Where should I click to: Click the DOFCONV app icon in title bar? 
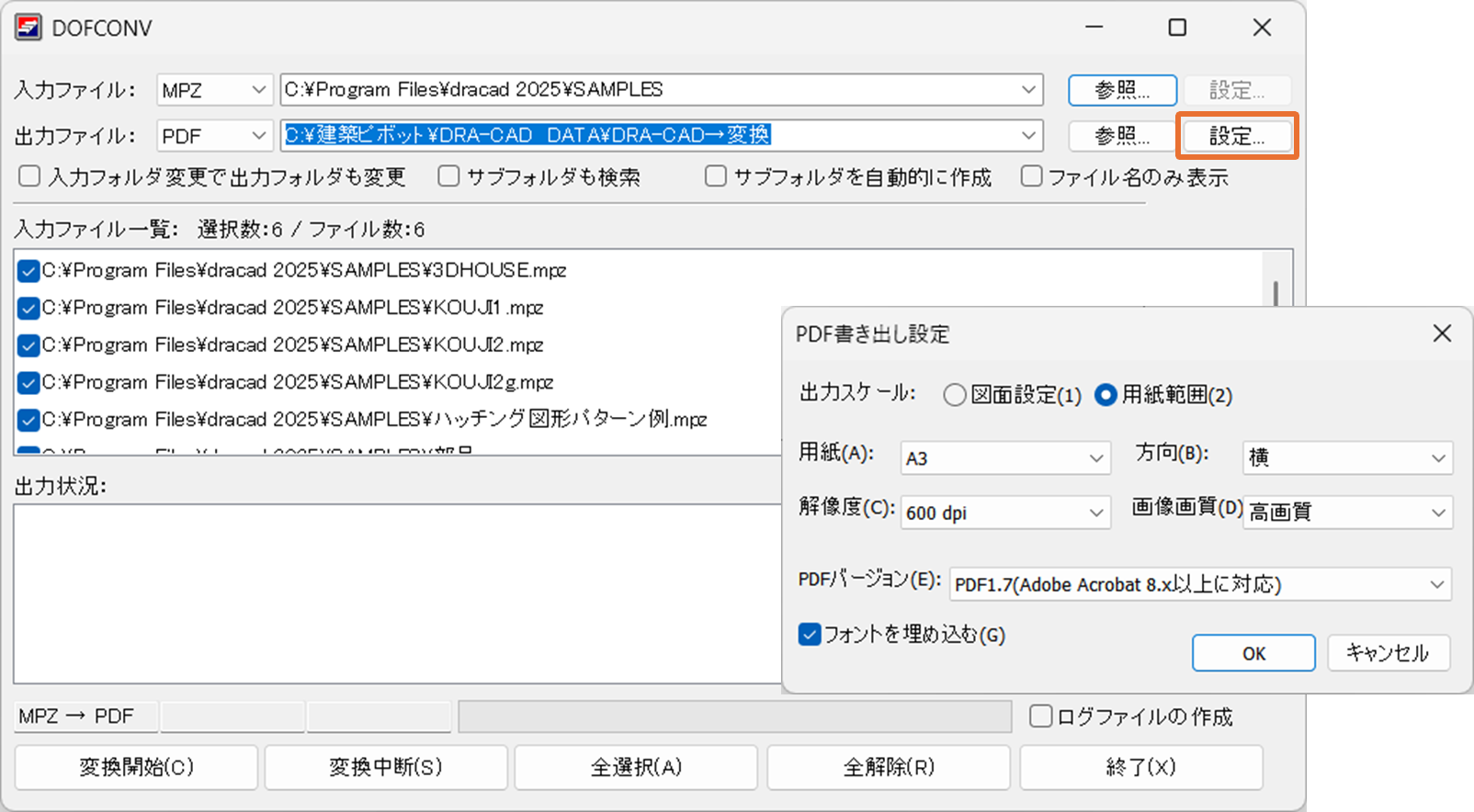click(x=28, y=28)
